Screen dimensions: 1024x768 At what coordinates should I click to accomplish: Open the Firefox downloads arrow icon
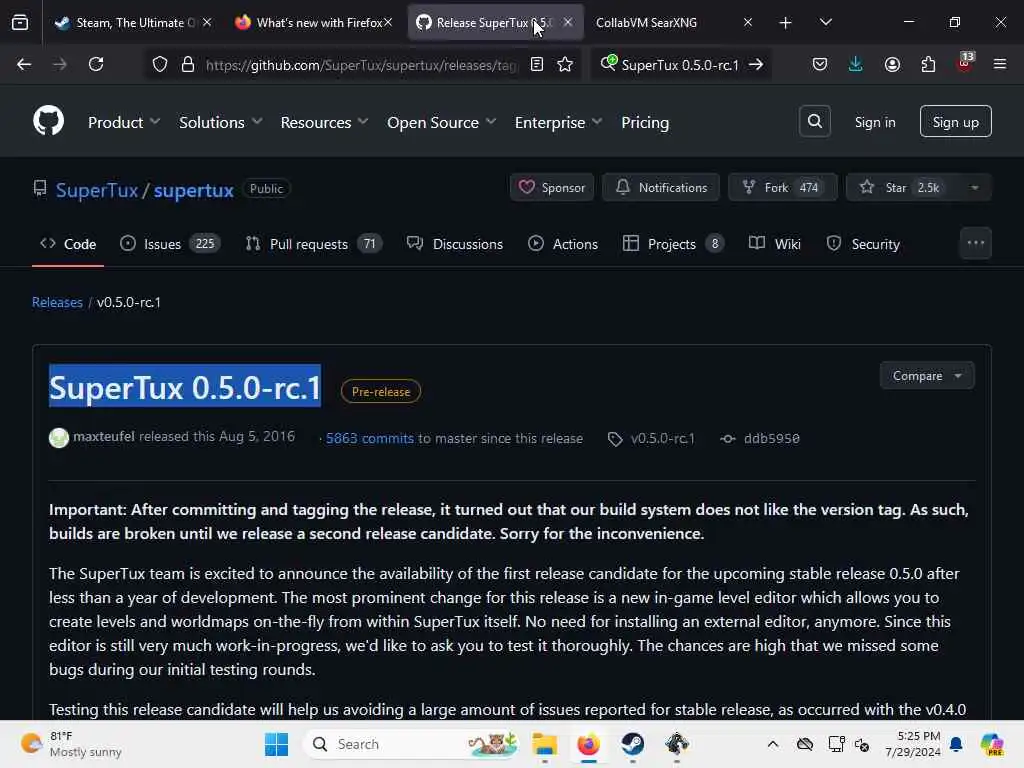[856, 65]
